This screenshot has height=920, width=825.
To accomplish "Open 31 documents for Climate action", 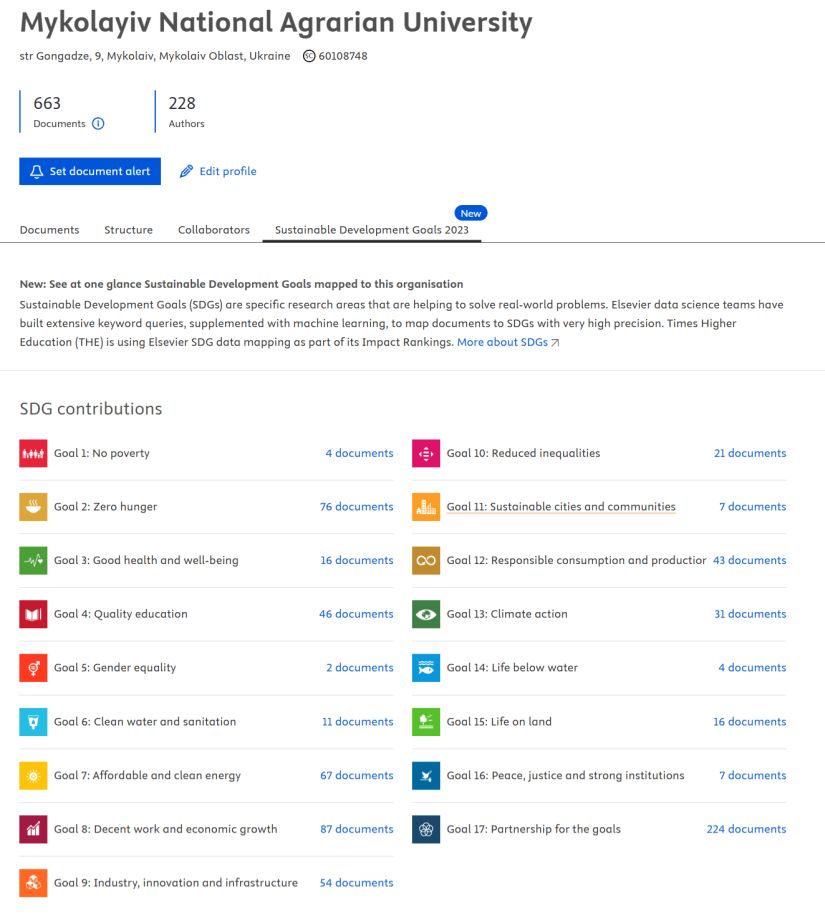I will pyautogui.click(x=750, y=614).
